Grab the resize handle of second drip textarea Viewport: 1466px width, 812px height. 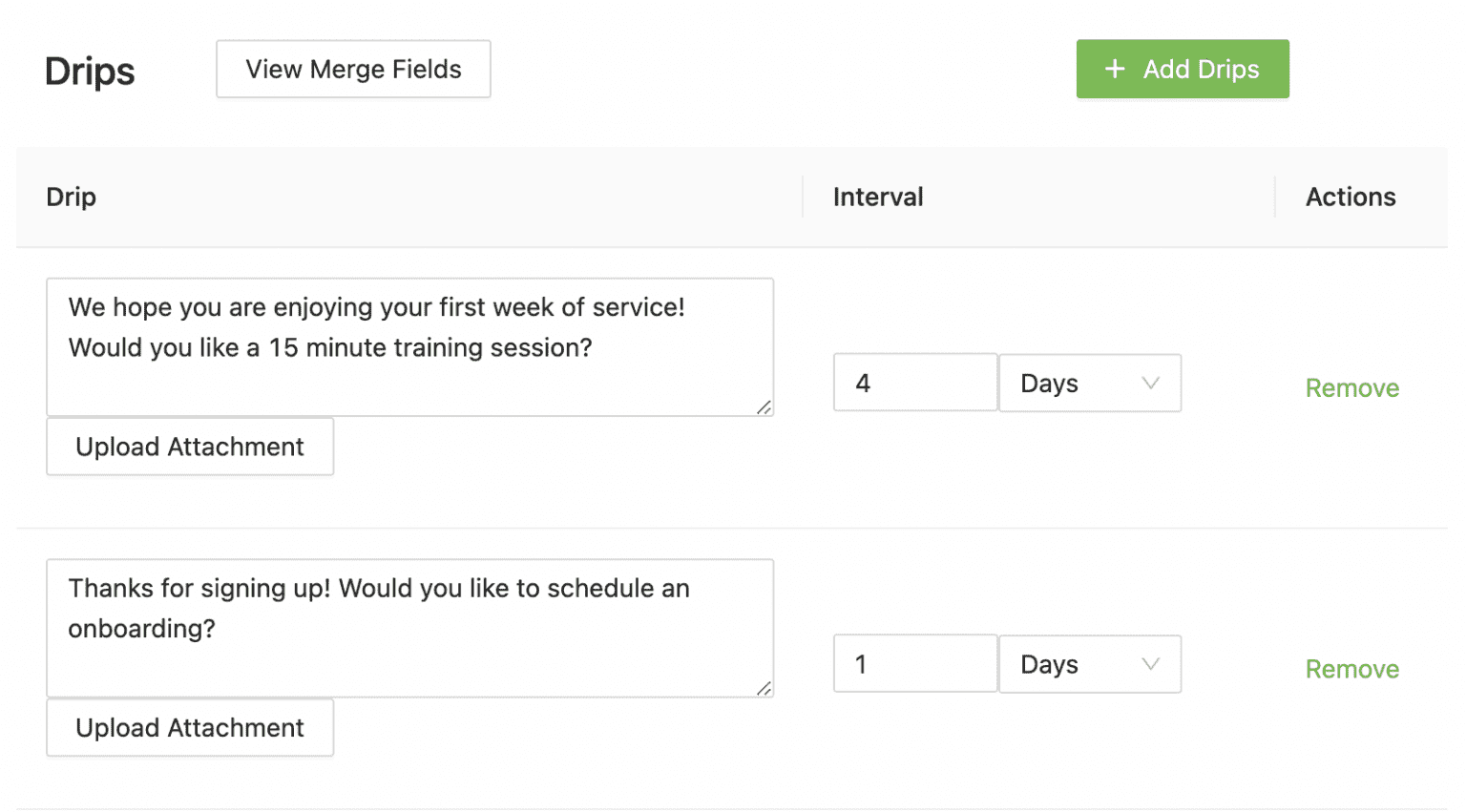(x=764, y=689)
